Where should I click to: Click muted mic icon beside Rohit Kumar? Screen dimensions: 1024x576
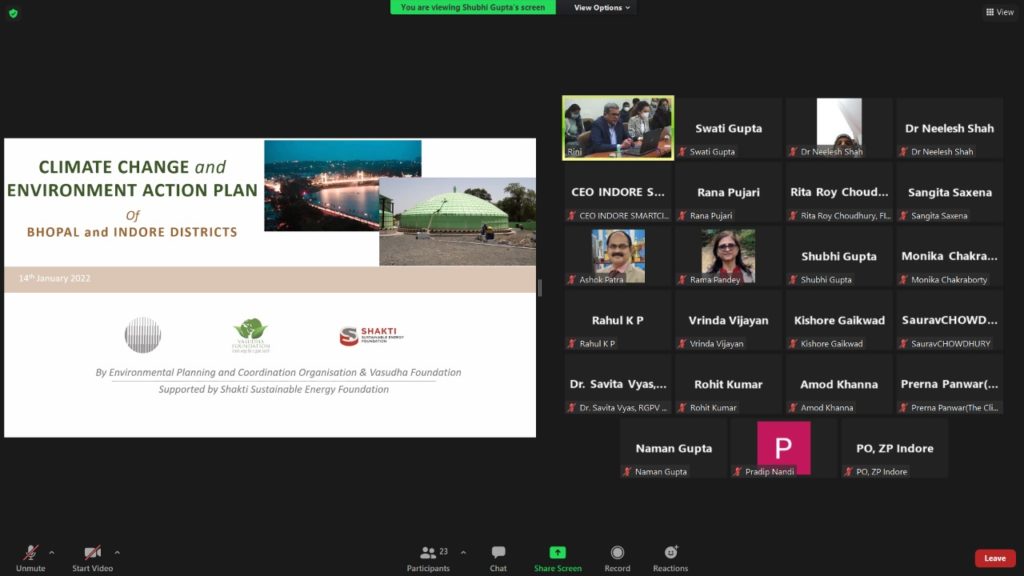(682, 408)
